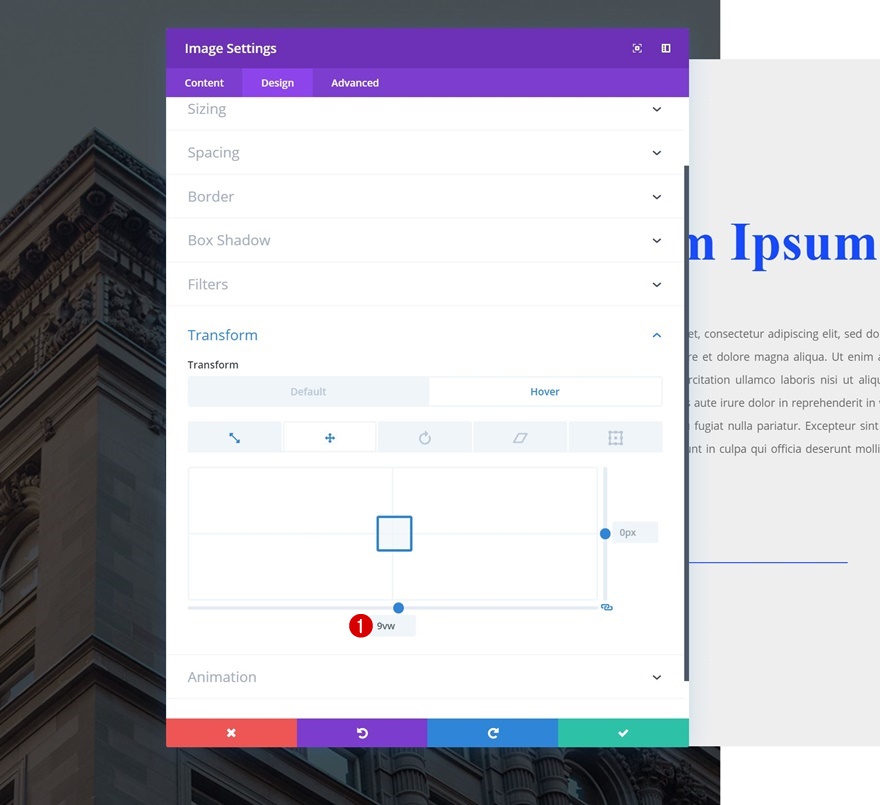Select the Transform Origin icon
This screenshot has width=880, height=805.
click(615, 437)
